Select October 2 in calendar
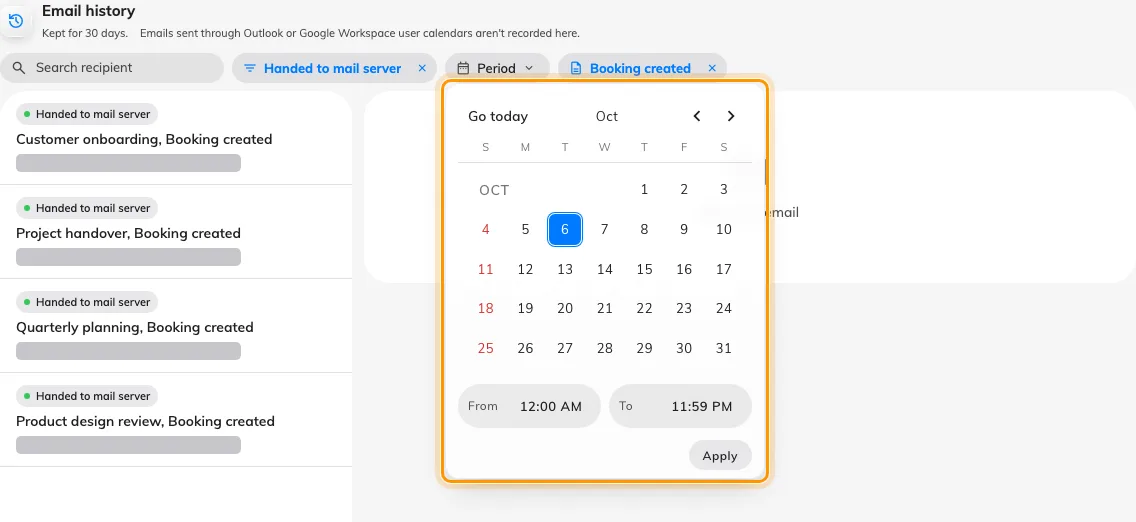1136x522 pixels. point(684,190)
